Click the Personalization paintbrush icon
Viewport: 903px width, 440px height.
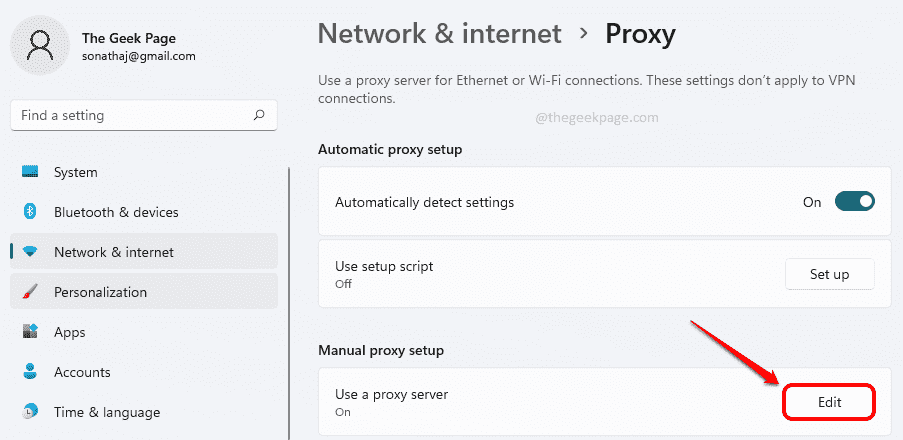pos(30,292)
